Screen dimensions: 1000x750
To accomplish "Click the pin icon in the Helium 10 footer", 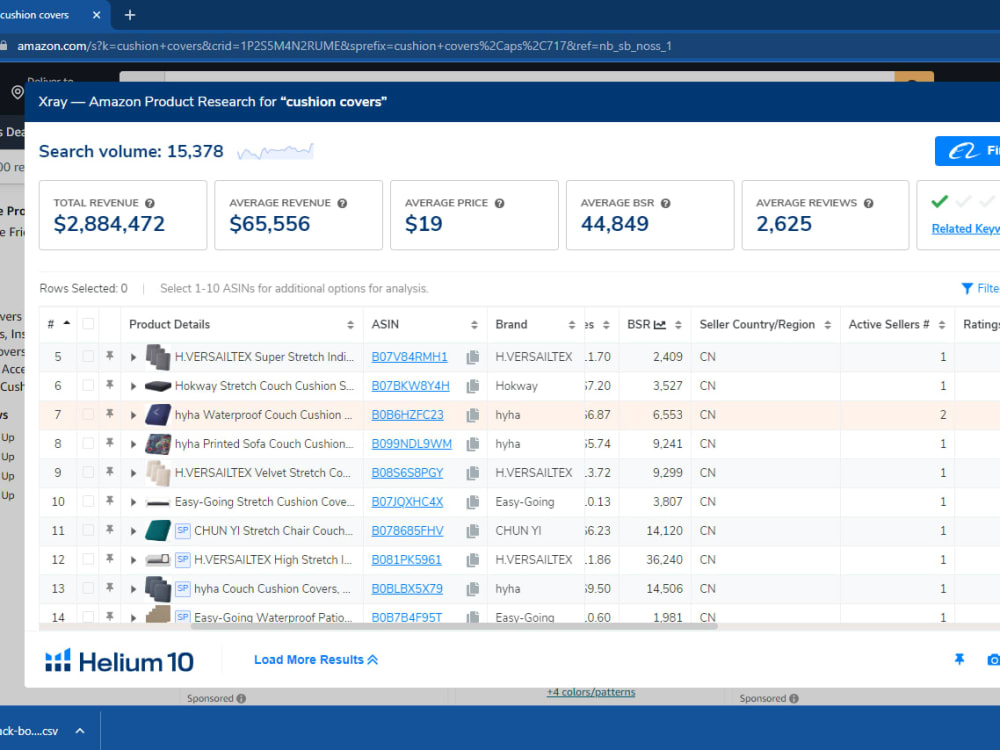I will pos(959,659).
